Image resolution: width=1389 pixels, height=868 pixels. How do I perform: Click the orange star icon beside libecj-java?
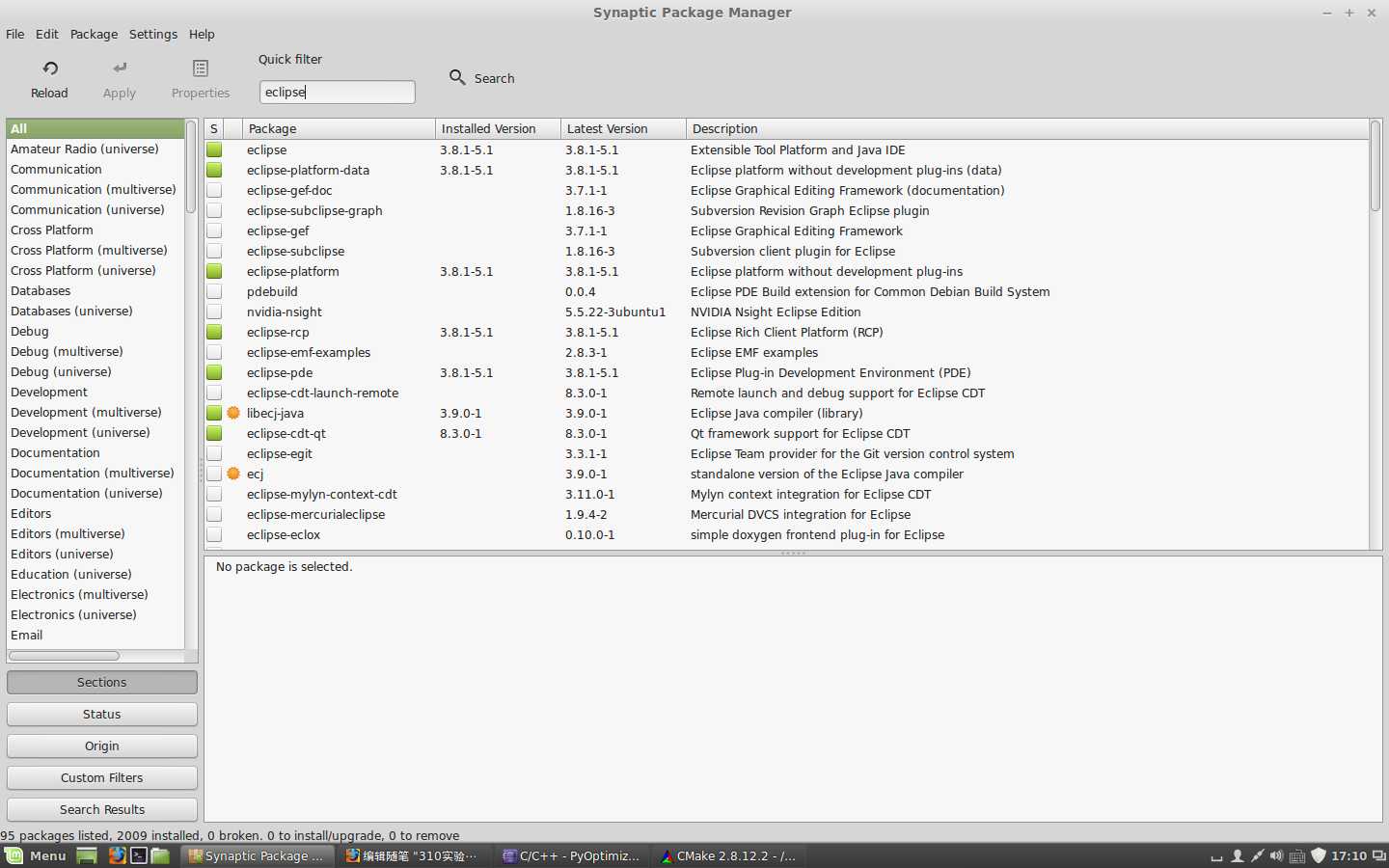coord(233,413)
